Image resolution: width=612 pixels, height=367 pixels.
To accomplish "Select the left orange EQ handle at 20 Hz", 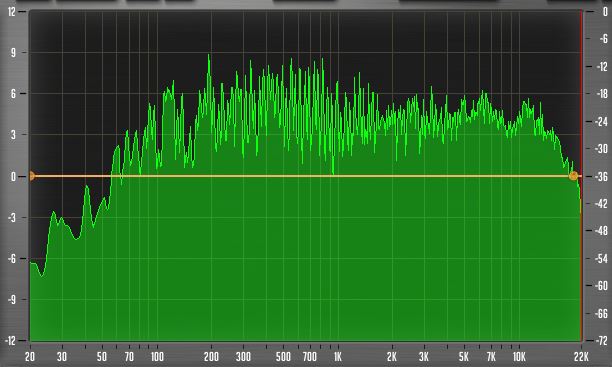I will pyautogui.click(x=32, y=176).
